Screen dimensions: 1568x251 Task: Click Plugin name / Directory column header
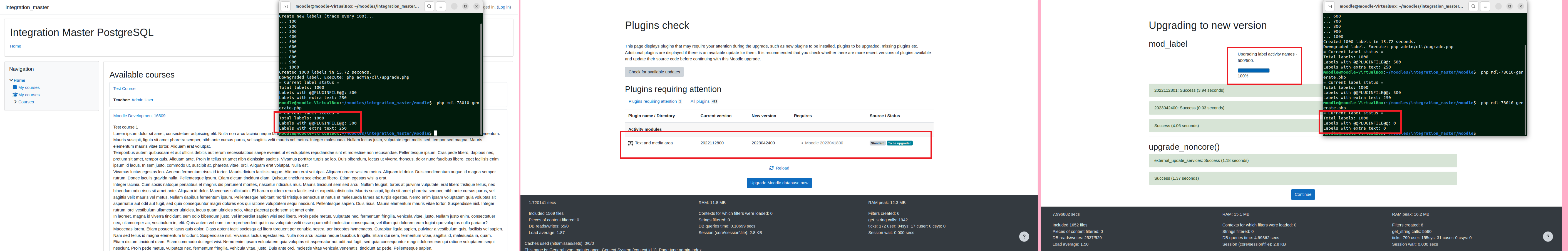coord(651,116)
